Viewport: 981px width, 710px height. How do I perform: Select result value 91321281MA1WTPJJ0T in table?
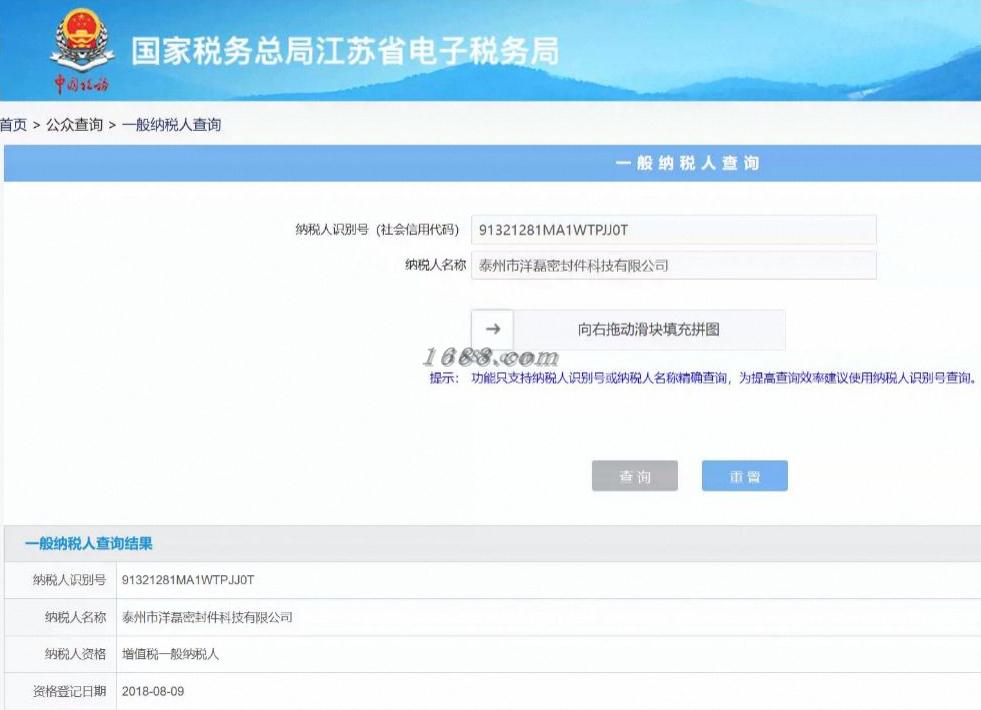pos(188,580)
